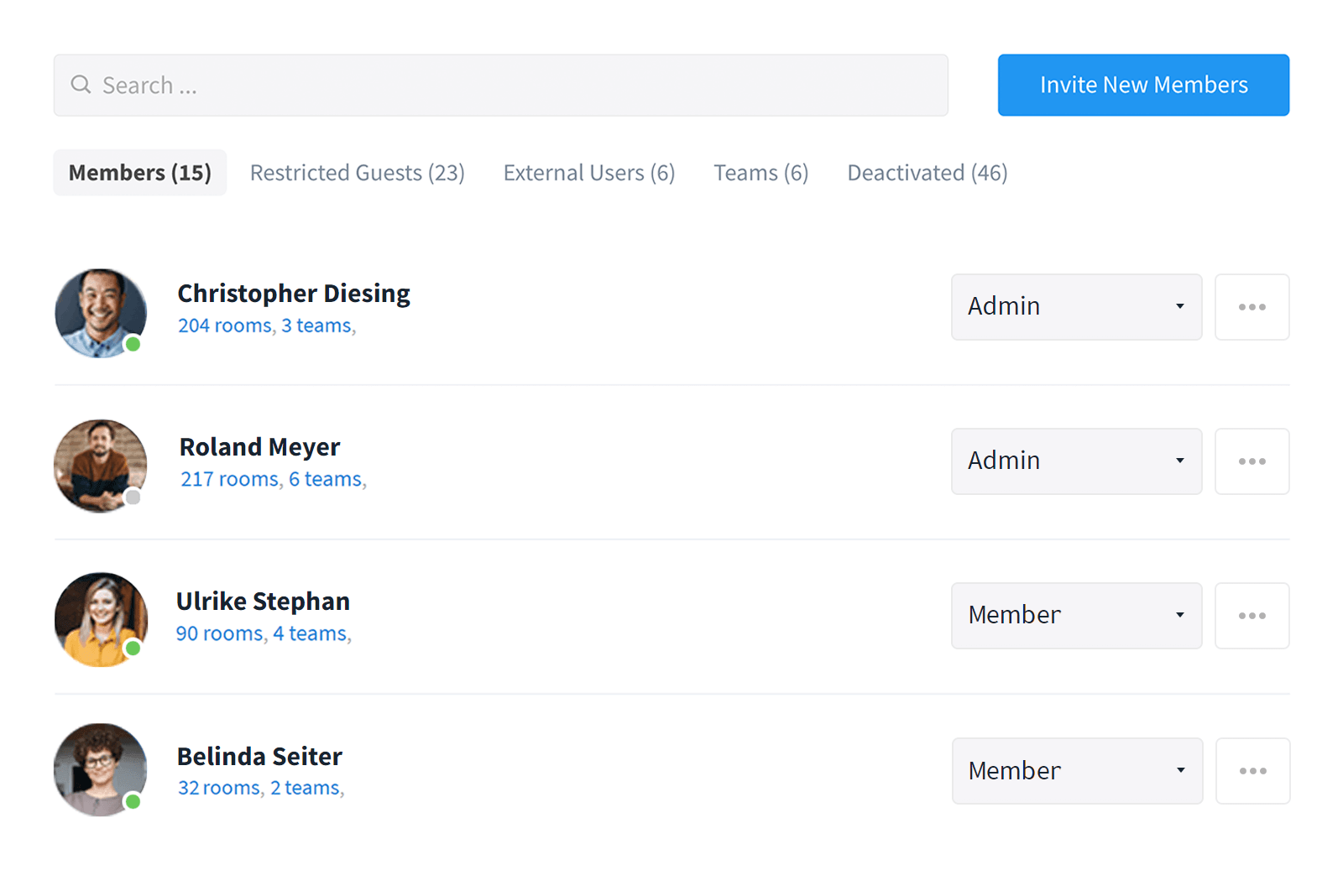
Task: Click Christopher Diesing's green online status dot
Action: 133,344
